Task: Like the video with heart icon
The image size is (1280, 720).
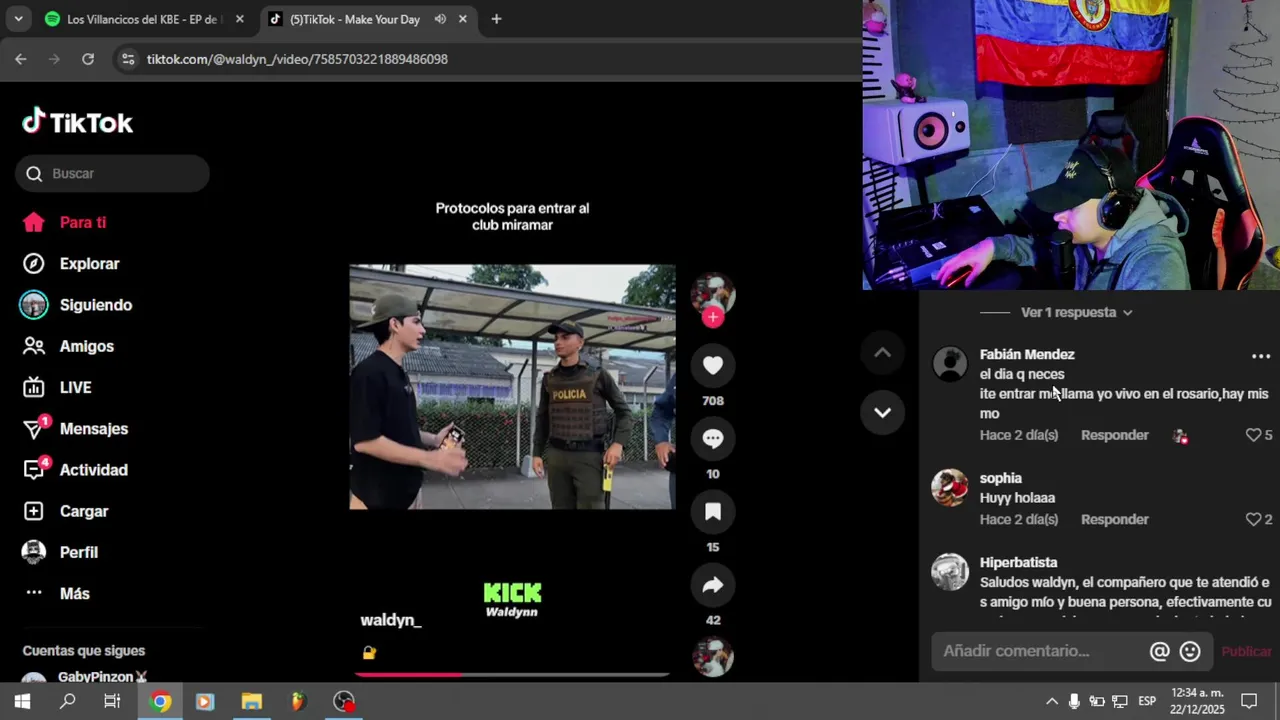Action: coord(713,366)
